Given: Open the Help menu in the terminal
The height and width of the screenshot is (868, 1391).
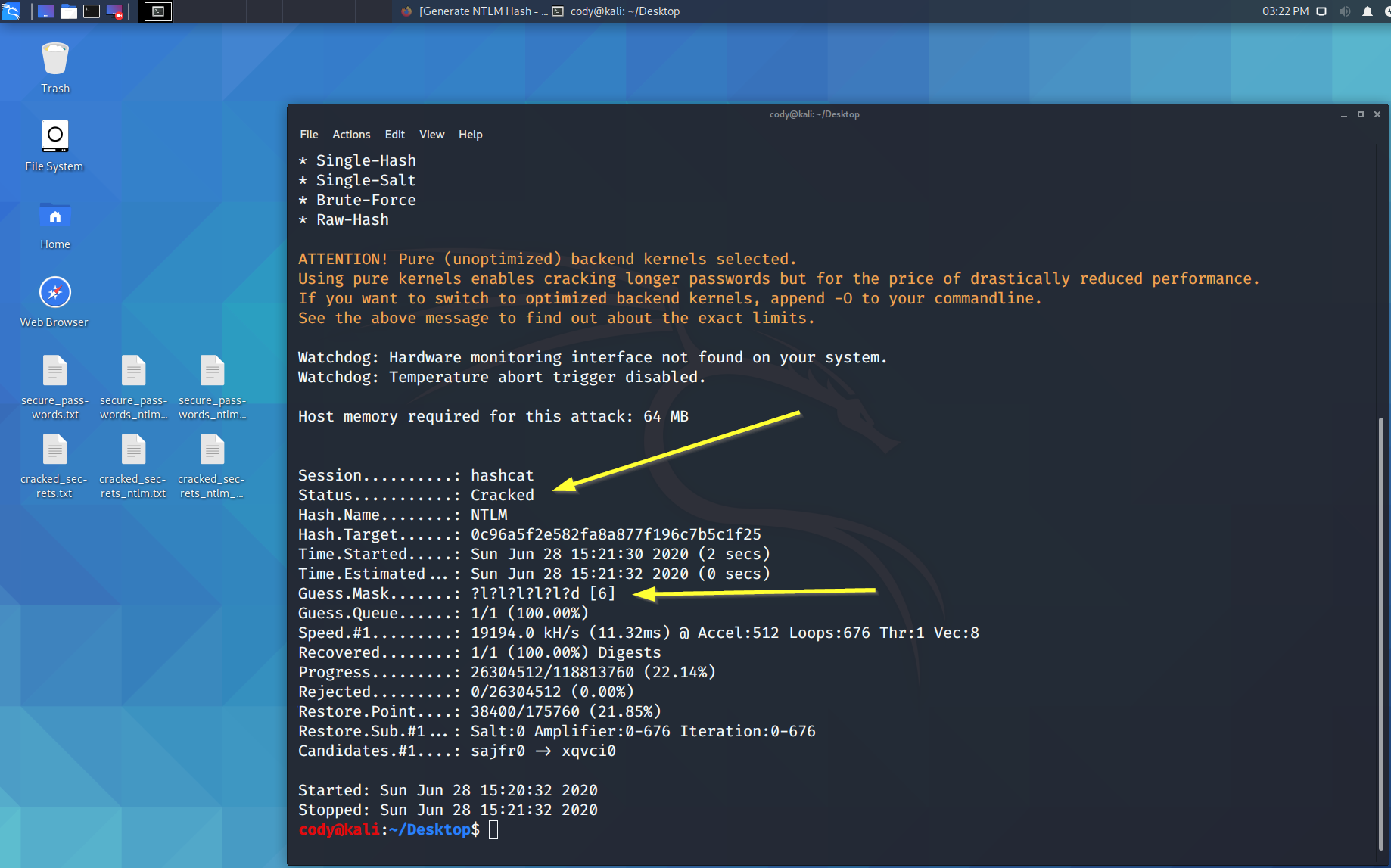Looking at the screenshot, I should point(470,135).
